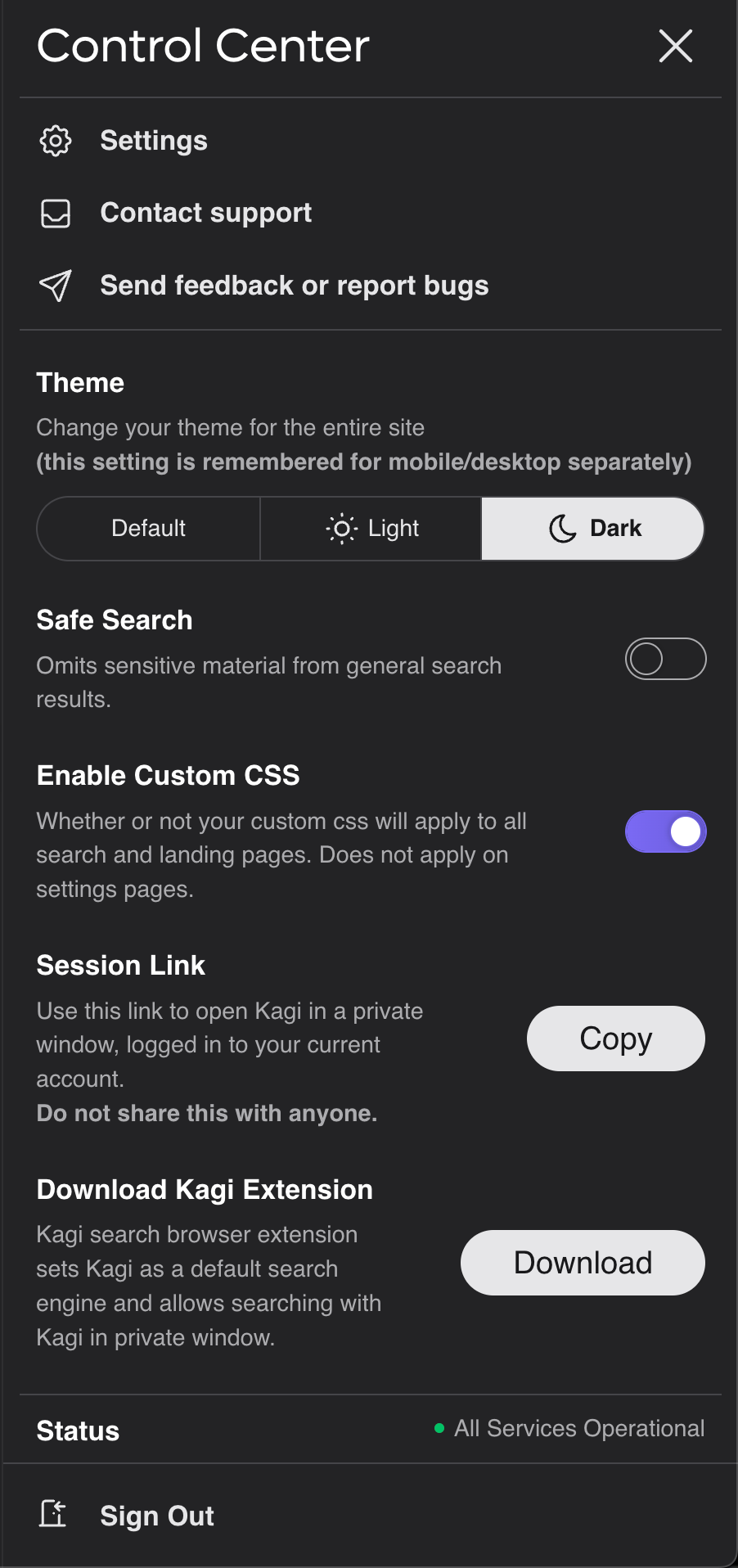The width and height of the screenshot is (738, 1568).
Task: Disable the Enable Custom CSS toggle
Action: click(x=665, y=831)
